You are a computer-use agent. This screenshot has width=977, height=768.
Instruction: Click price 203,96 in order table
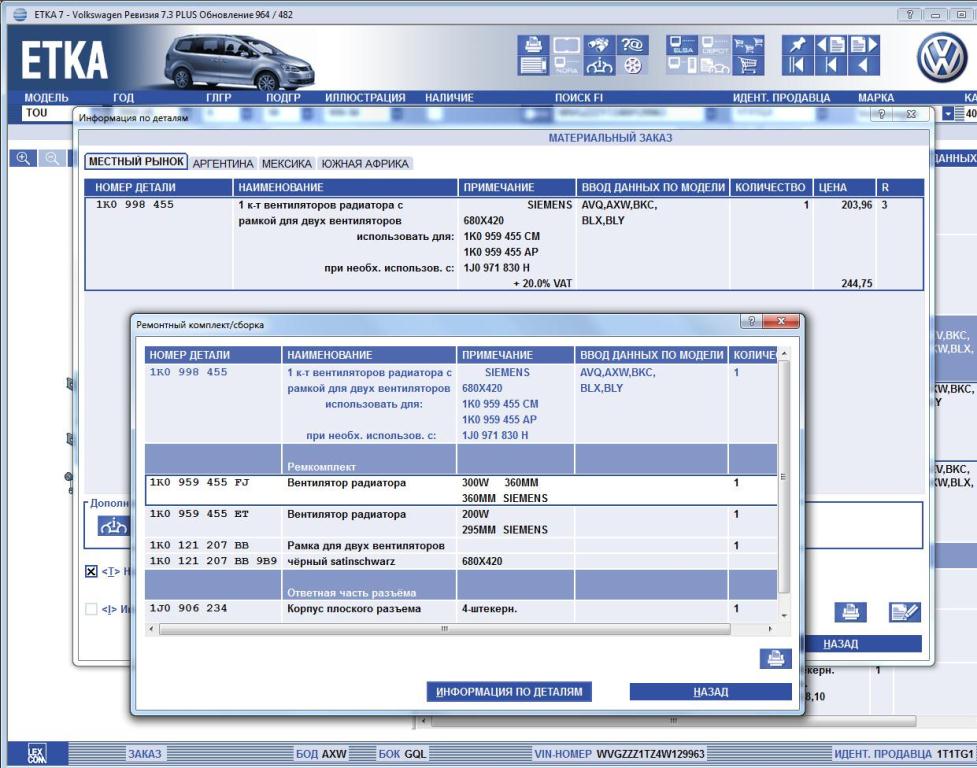tap(857, 205)
